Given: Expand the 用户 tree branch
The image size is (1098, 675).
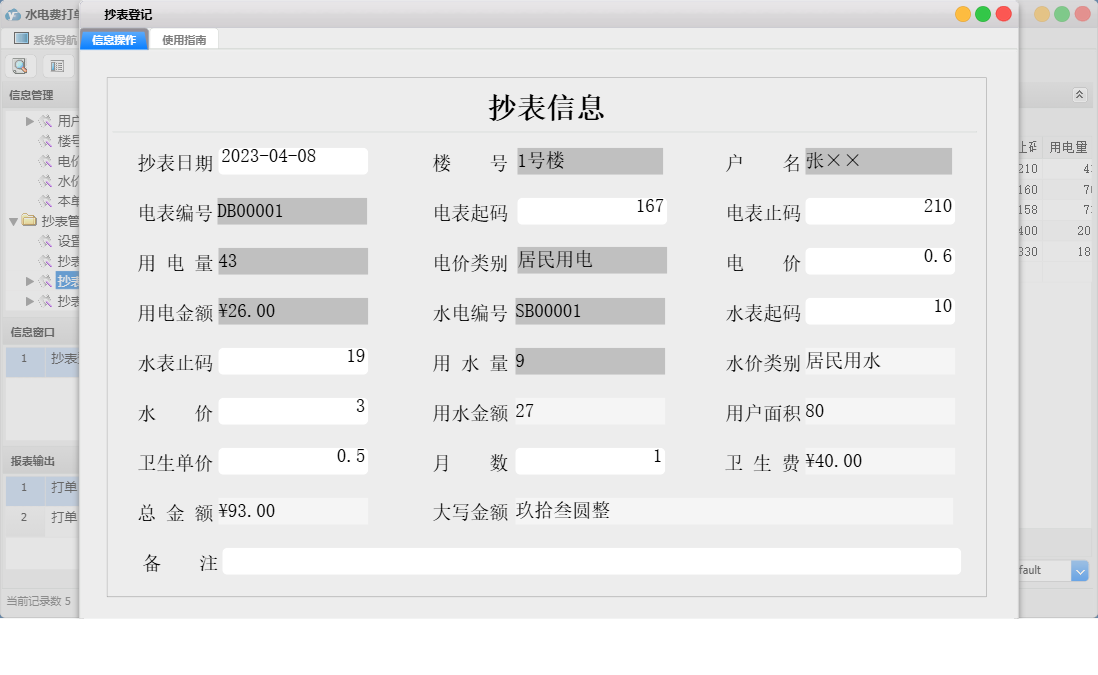Looking at the screenshot, I should coord(30,122).
